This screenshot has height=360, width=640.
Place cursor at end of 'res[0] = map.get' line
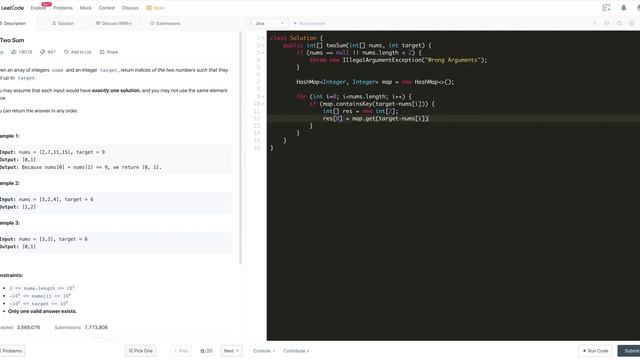(x=429, y=119)
